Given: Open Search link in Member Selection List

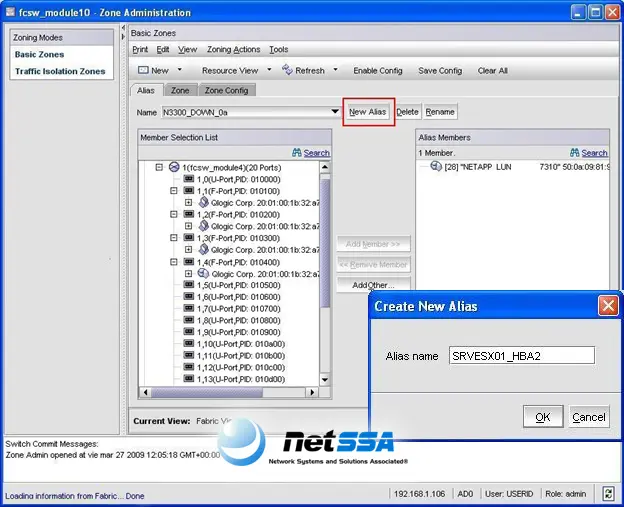Looking at the screenshot, I should 316,153.
